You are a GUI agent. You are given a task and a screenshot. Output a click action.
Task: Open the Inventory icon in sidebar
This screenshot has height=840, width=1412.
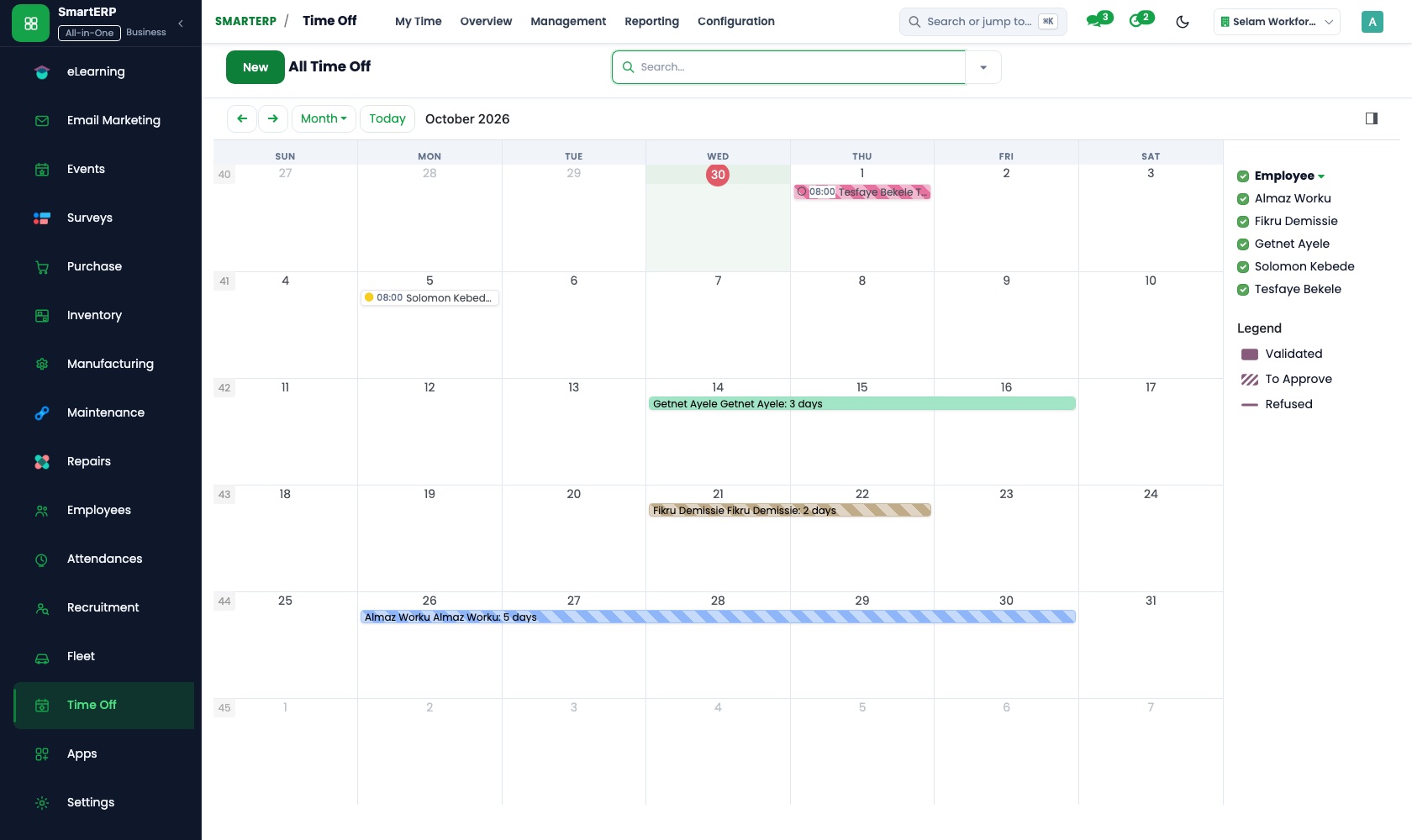click(42, 316)
